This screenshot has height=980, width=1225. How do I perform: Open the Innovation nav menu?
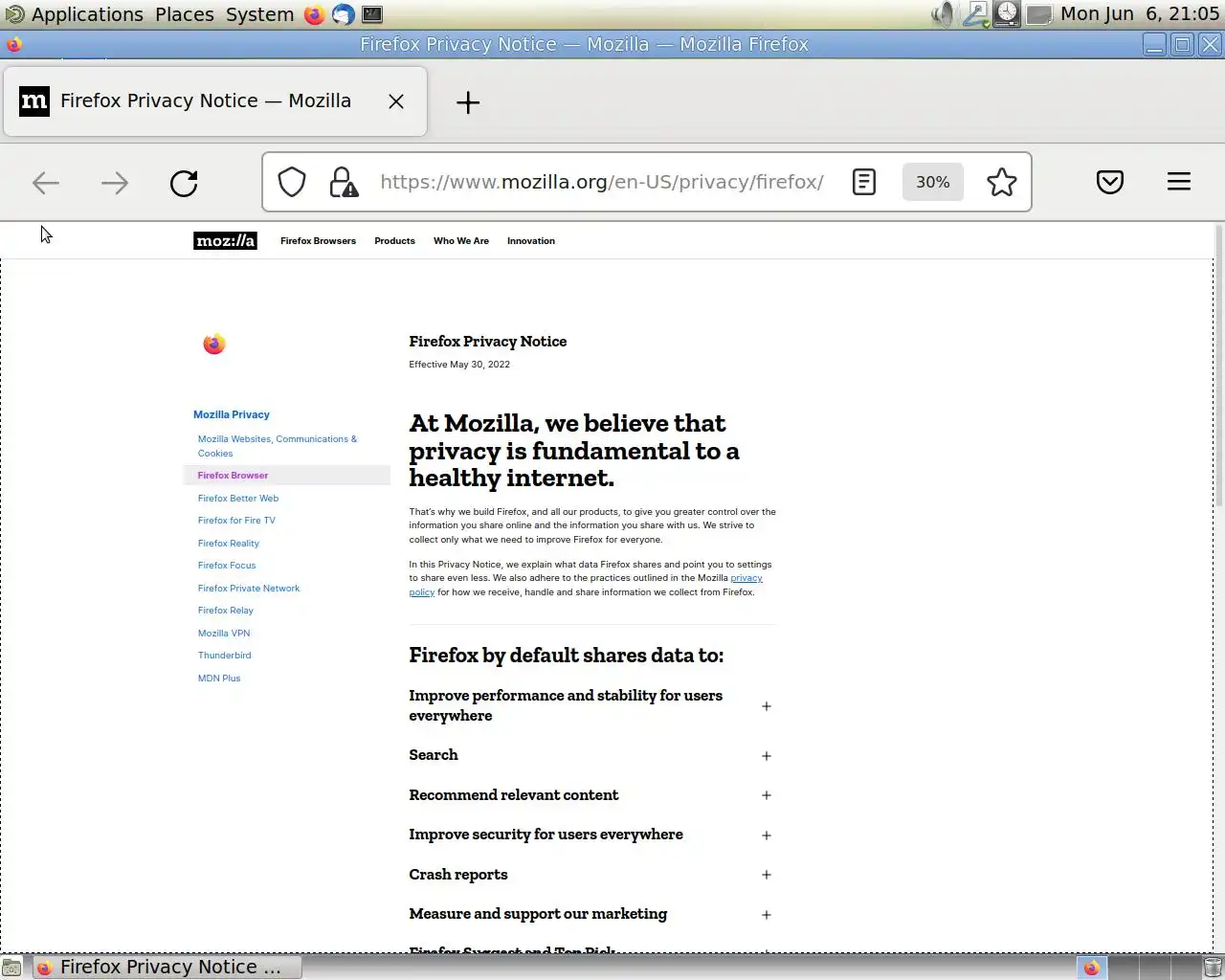pyautogui.click(x=531, y=241)
